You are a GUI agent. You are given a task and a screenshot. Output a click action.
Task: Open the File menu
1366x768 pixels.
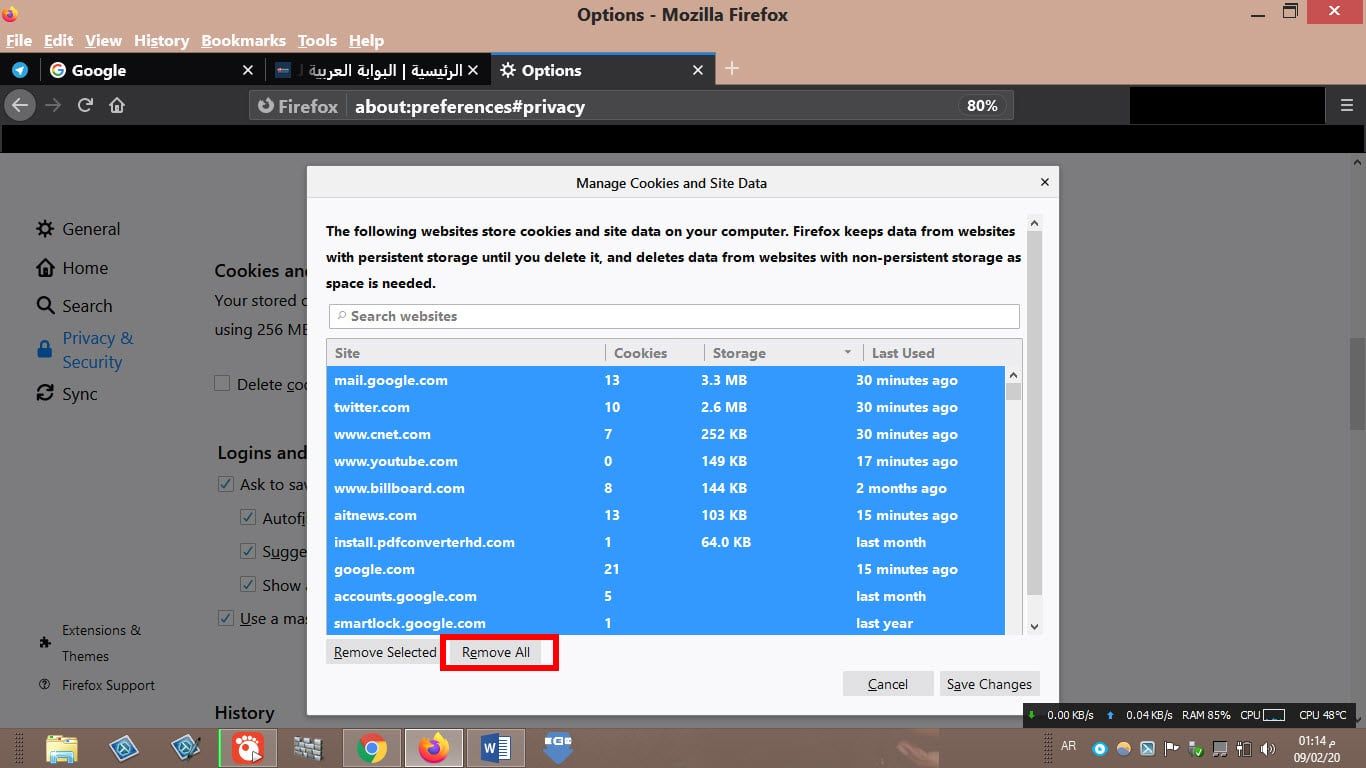(x=19, y=41)
